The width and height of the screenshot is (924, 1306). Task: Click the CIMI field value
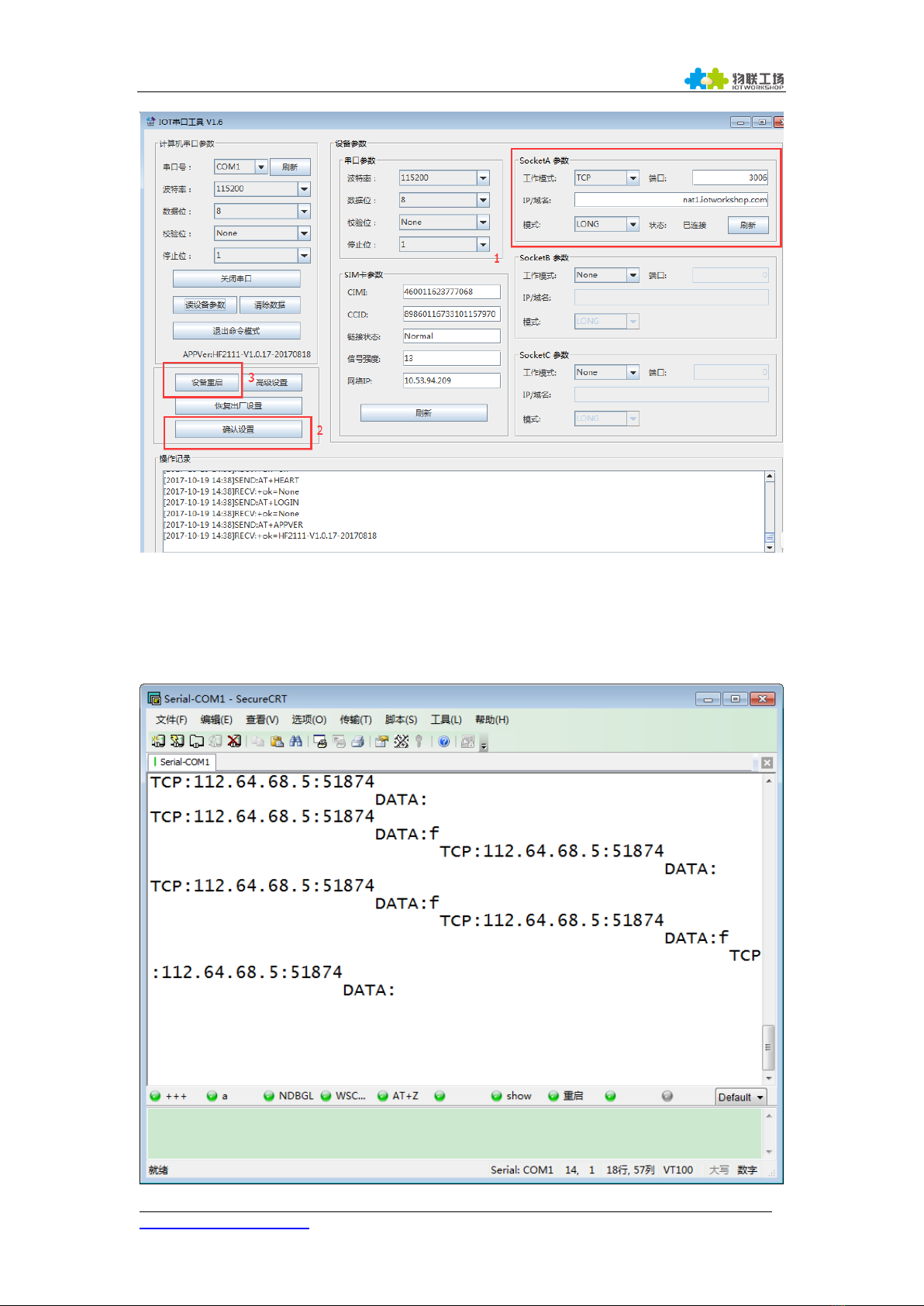tap(451, 292)
